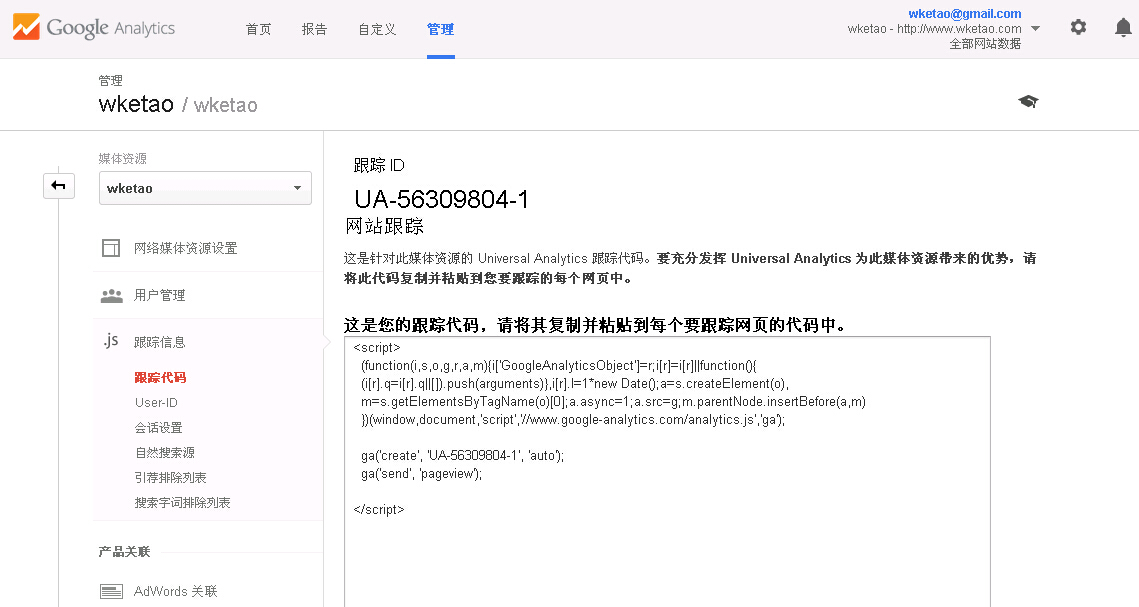Click the ga('send', 'pageview') code line
This screenshot has width=1139, height=607.
(421, 474)
